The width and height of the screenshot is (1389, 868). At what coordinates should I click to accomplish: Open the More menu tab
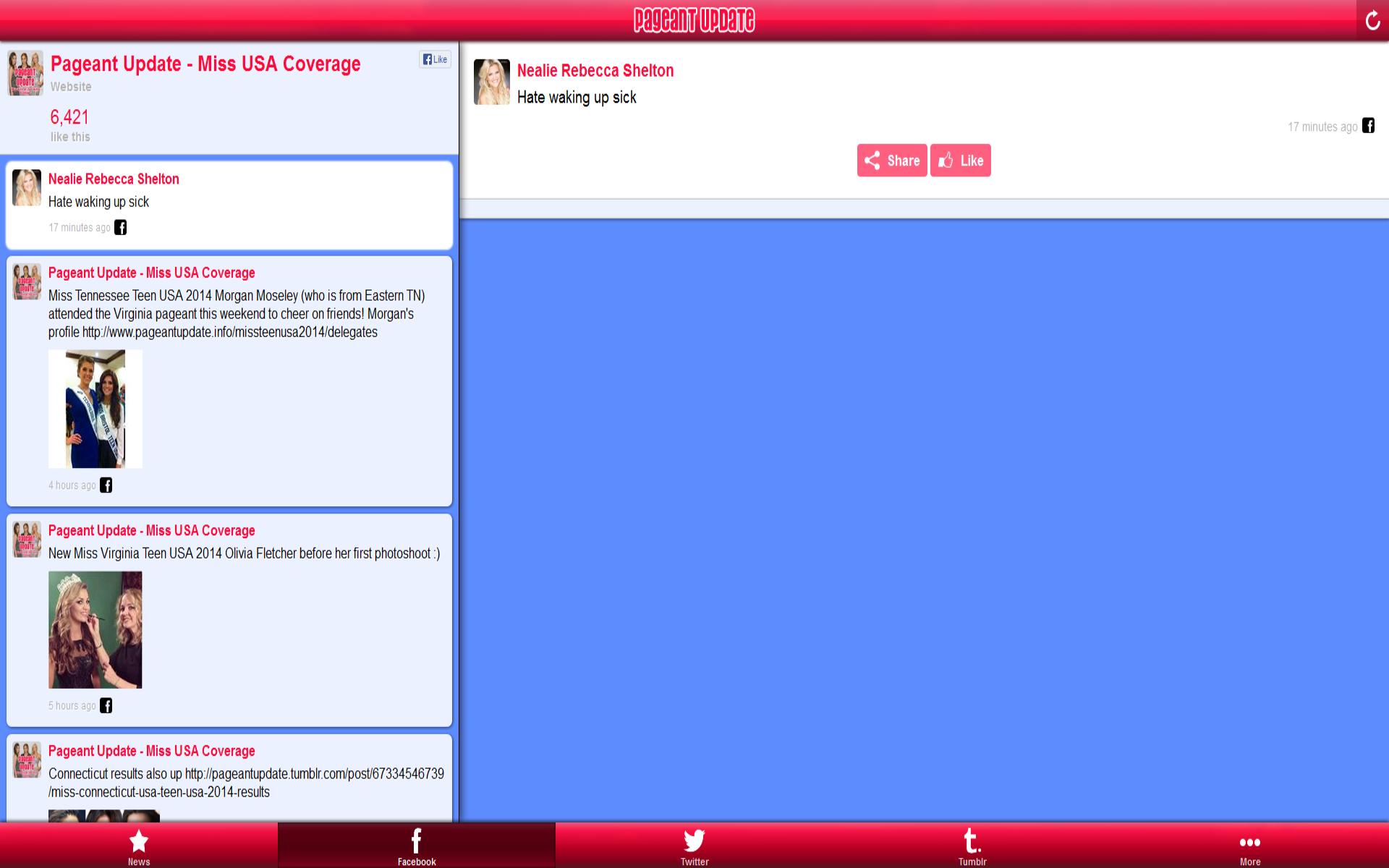click(x=1249, y=846)
